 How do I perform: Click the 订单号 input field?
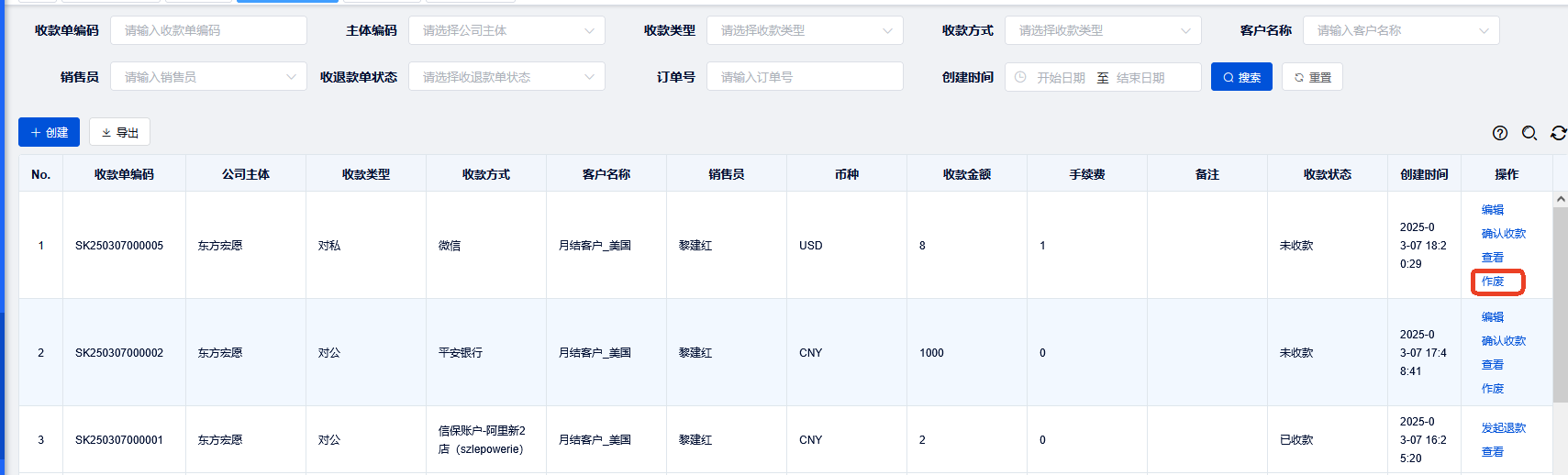point(804,77)
